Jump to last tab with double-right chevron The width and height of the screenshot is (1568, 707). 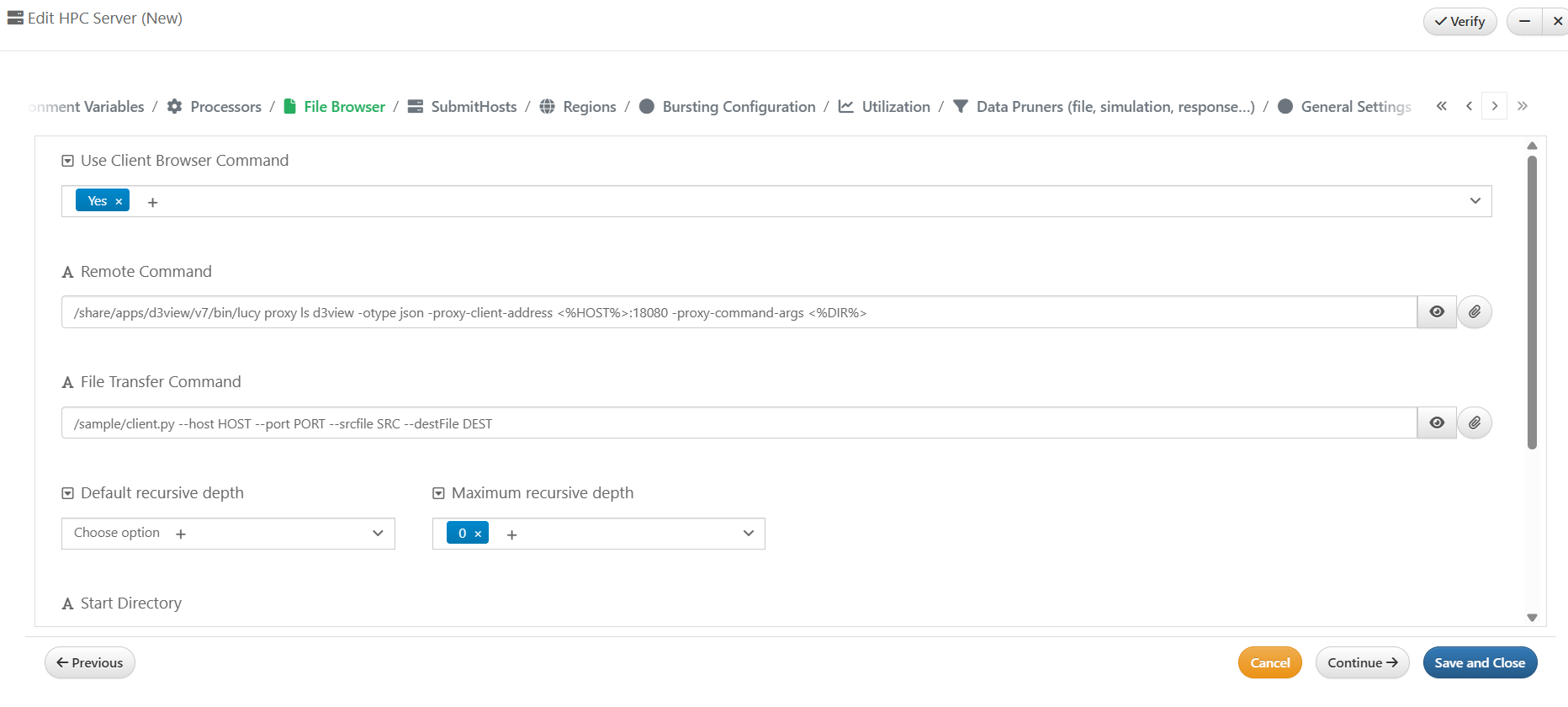1522,106
